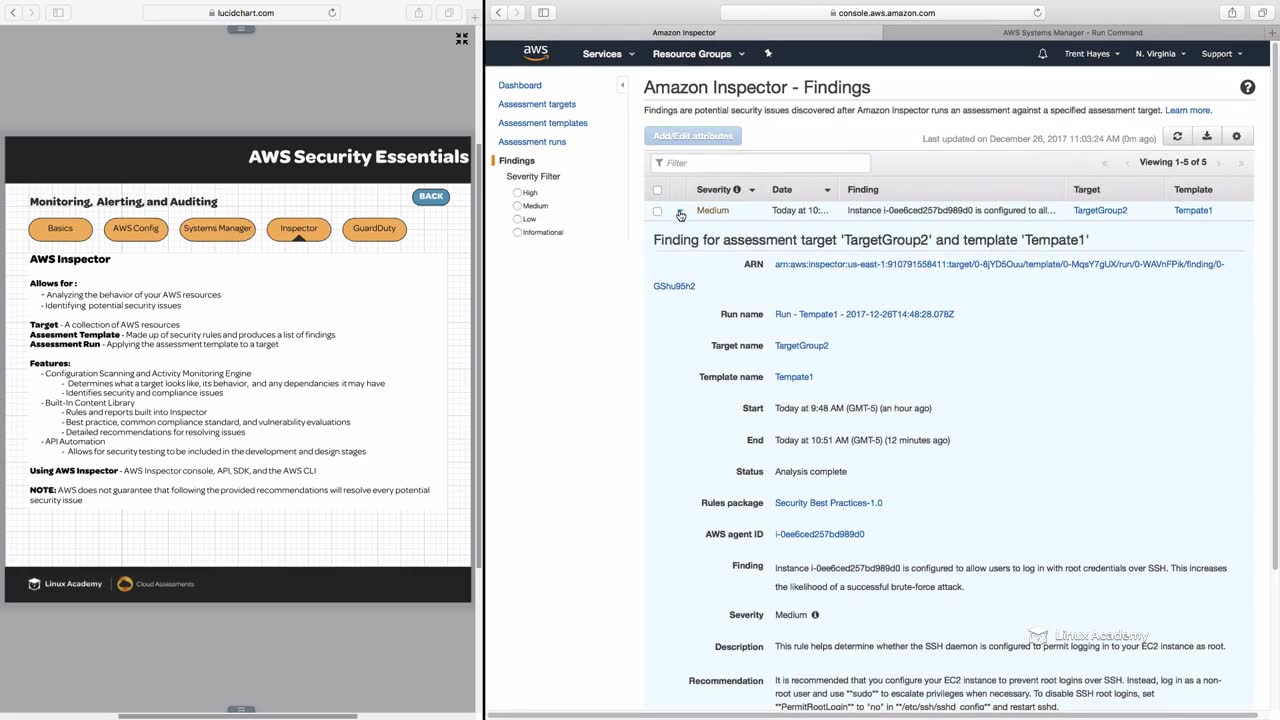Go back in the AWS console Safari window

498,13
